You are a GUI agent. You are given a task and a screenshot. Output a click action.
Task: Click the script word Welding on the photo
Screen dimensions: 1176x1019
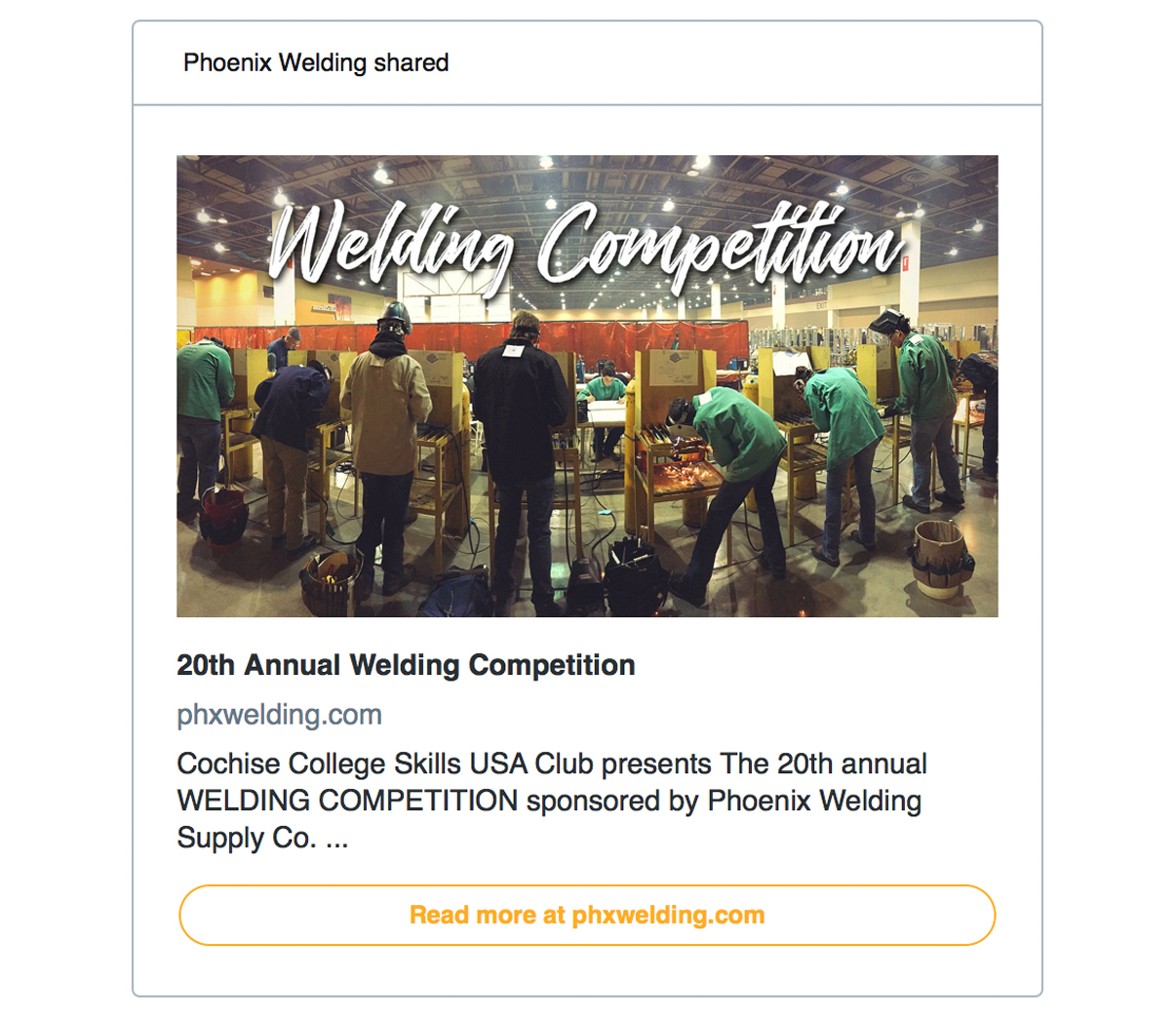tap(390, 244)
